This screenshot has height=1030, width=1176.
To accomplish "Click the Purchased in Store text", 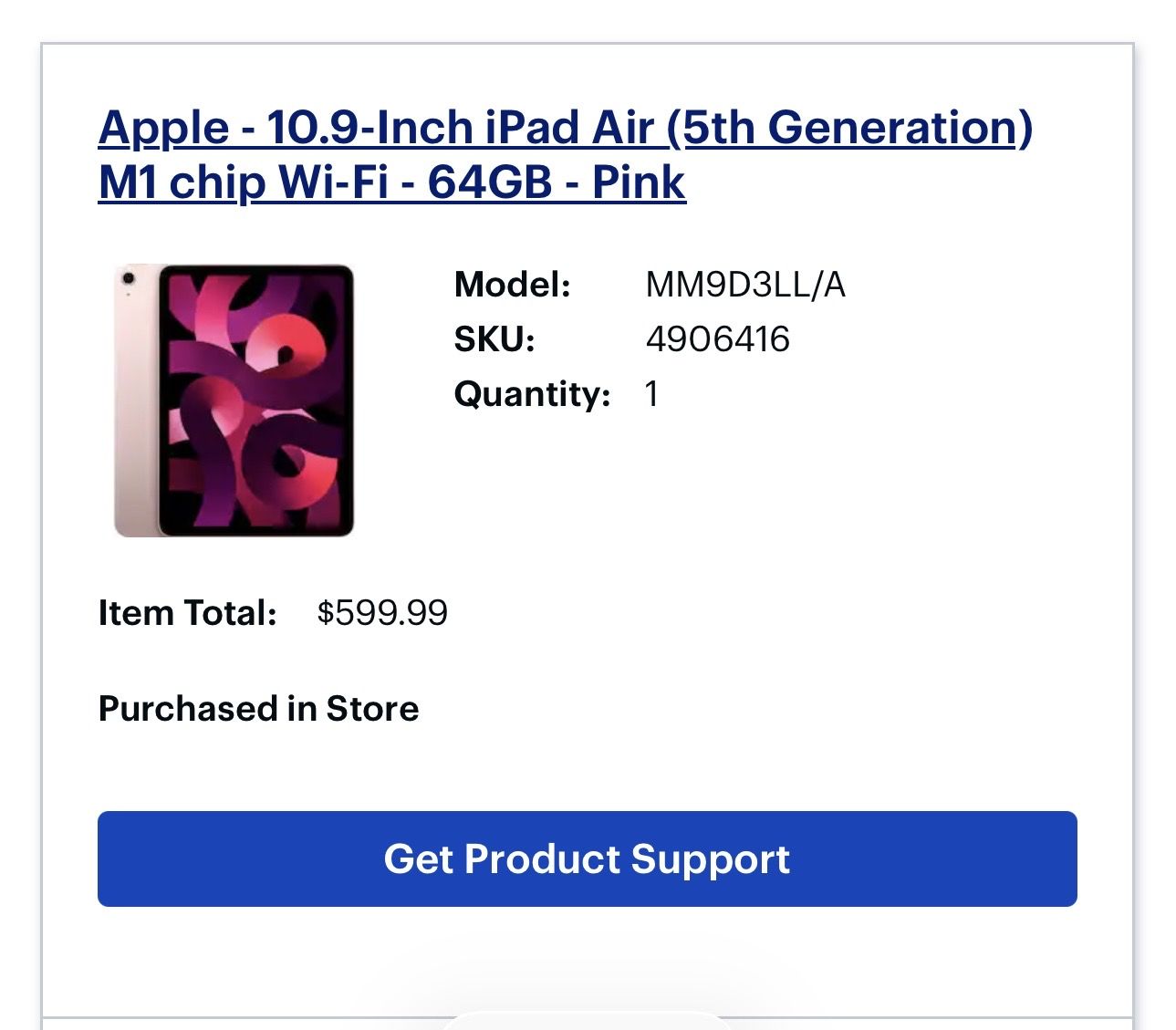I will (258, 709).
